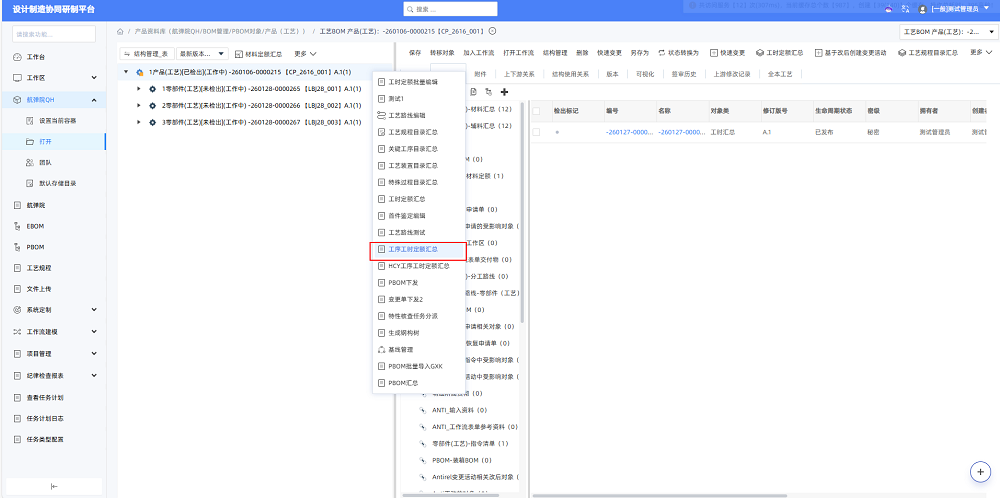Viewport: 1000px width, 498px height.
Task: Click the 基线管理 icon in the dropdown menu
Action: [x=382, y=349]
